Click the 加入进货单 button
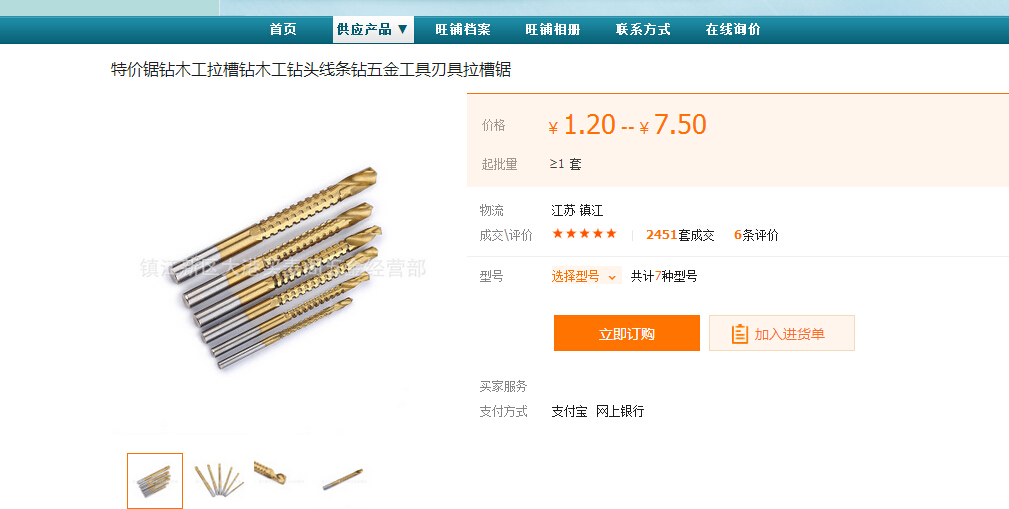This screenshot has width=1009, height=509. point(782,333)
